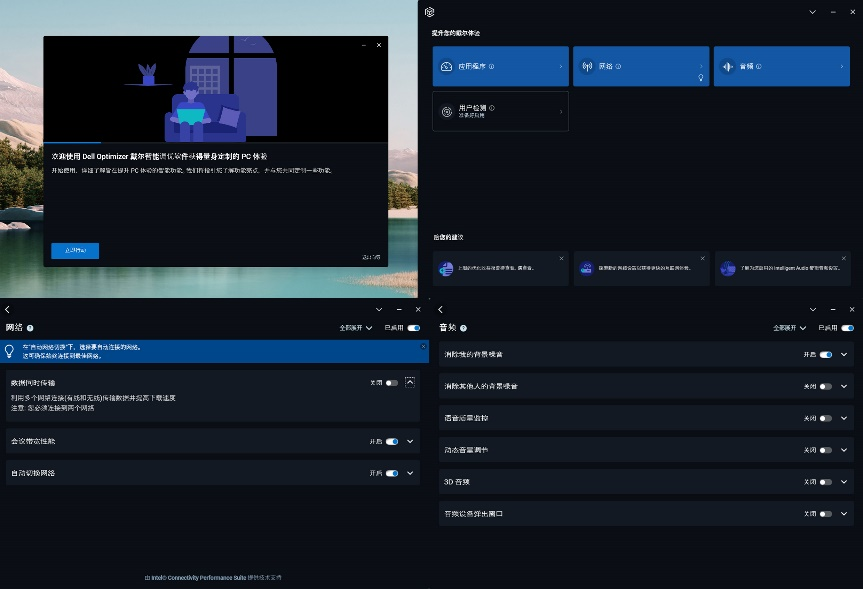
Task: Click the 应用程序 speedometer icon
Action: [446, 67]
